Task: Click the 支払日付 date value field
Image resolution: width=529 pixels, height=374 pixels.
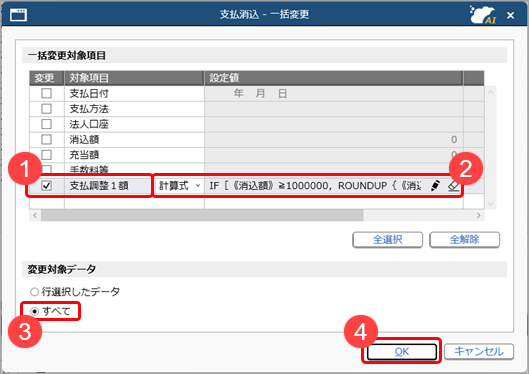Action: [333, 93]
